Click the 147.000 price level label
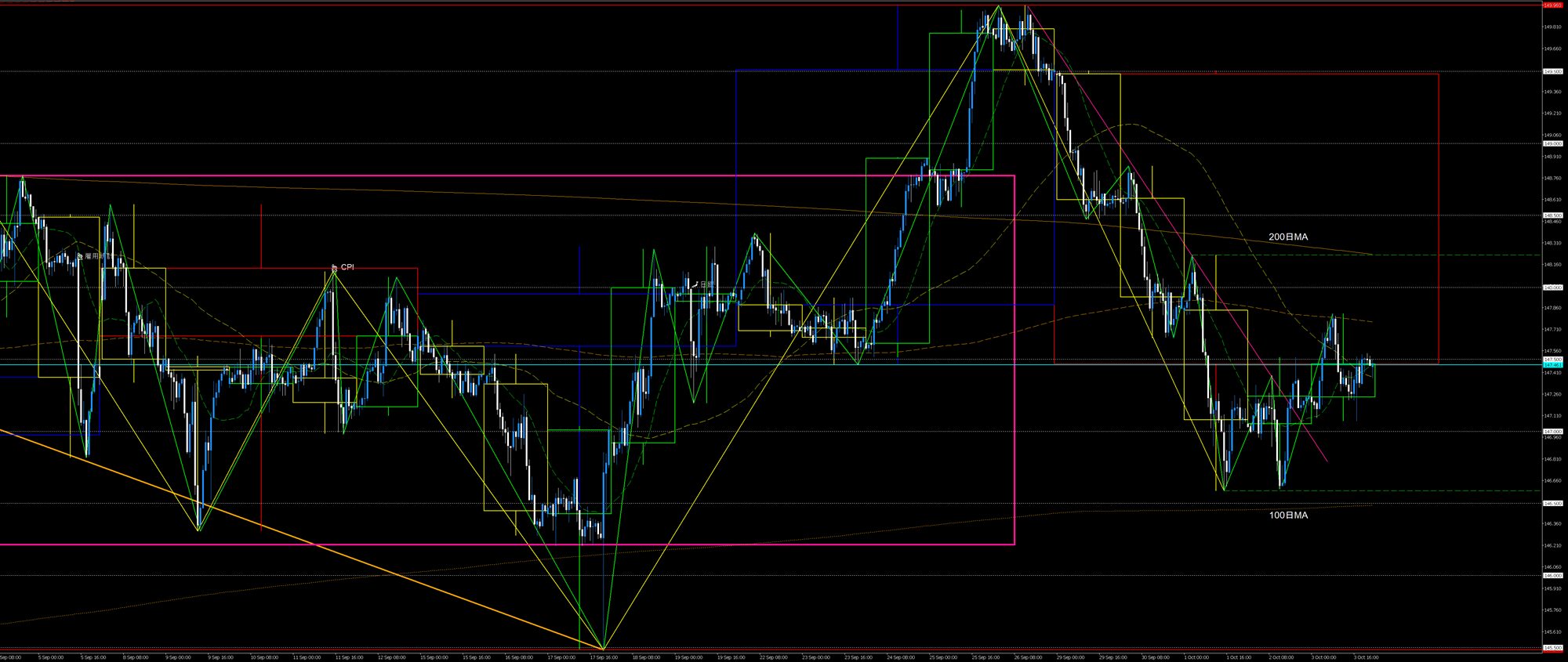 click(1552, 432)
